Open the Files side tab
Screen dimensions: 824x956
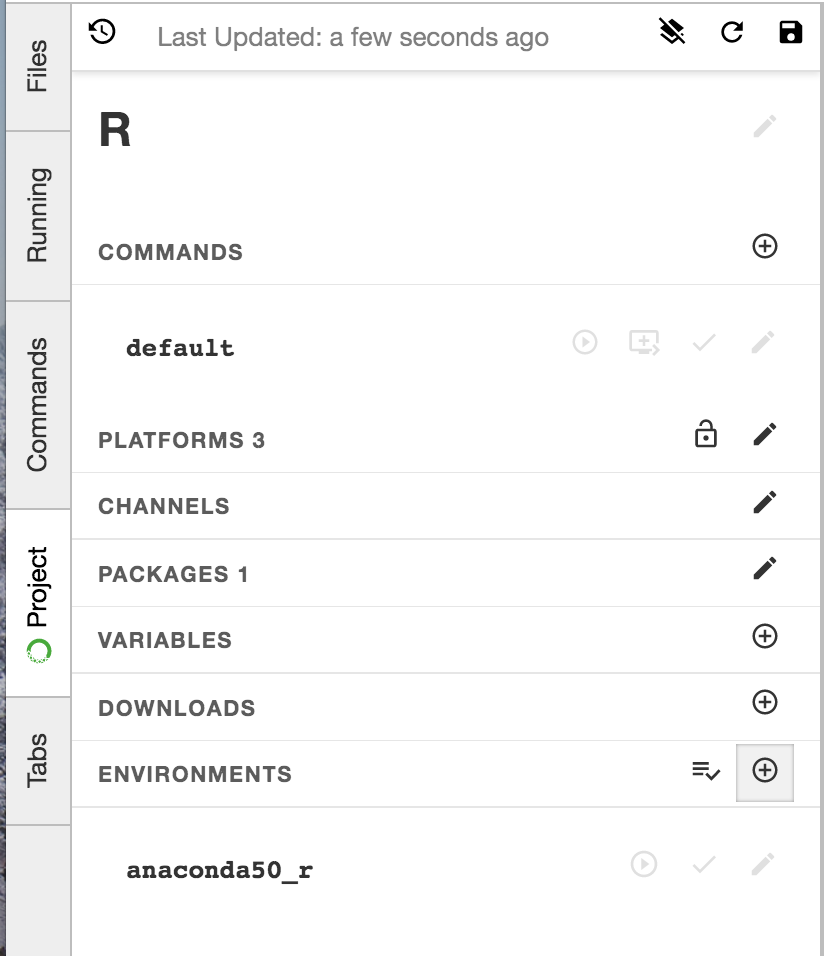pos(37,66)
